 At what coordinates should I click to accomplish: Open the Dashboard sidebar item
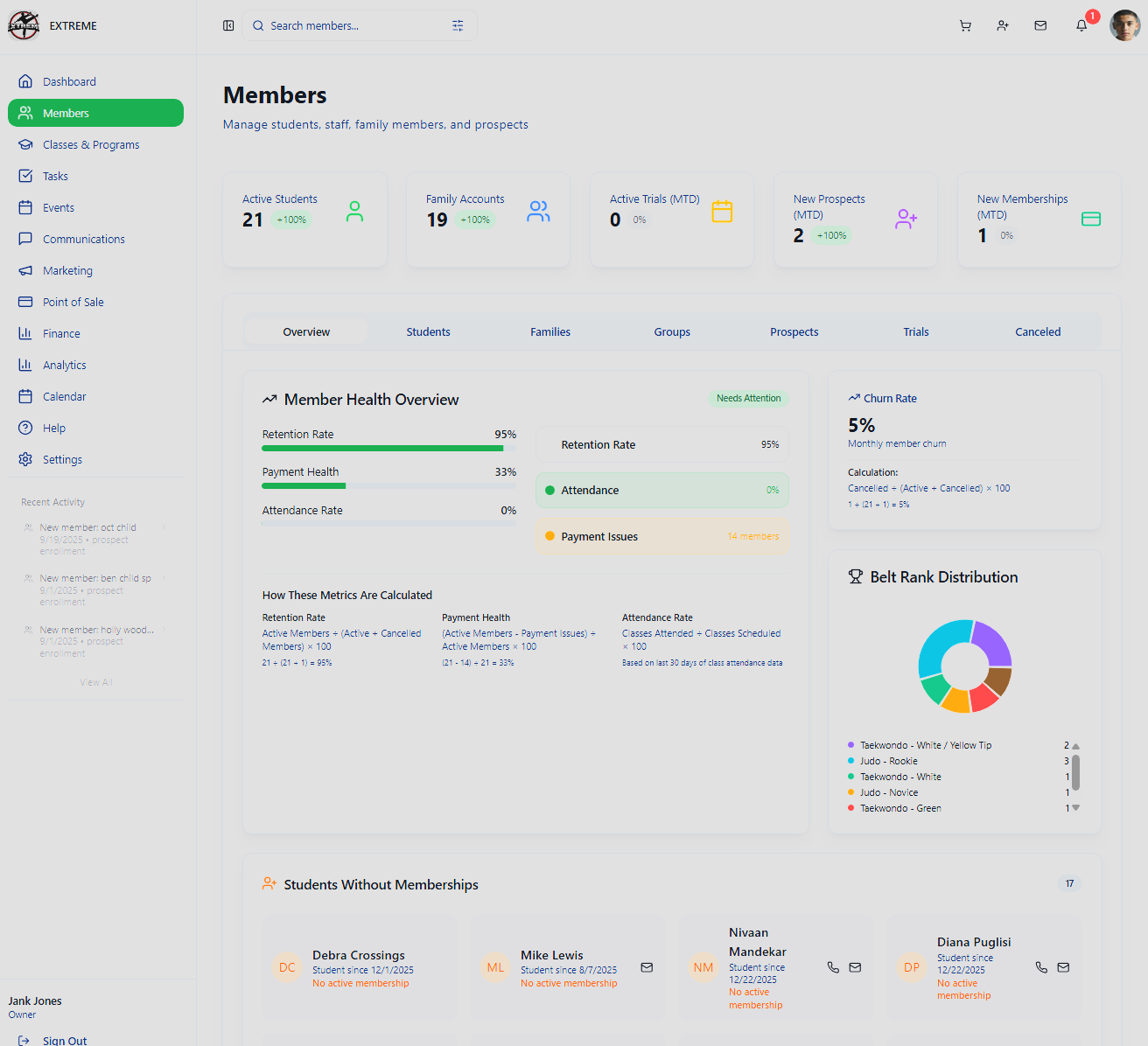coord(95,81)
